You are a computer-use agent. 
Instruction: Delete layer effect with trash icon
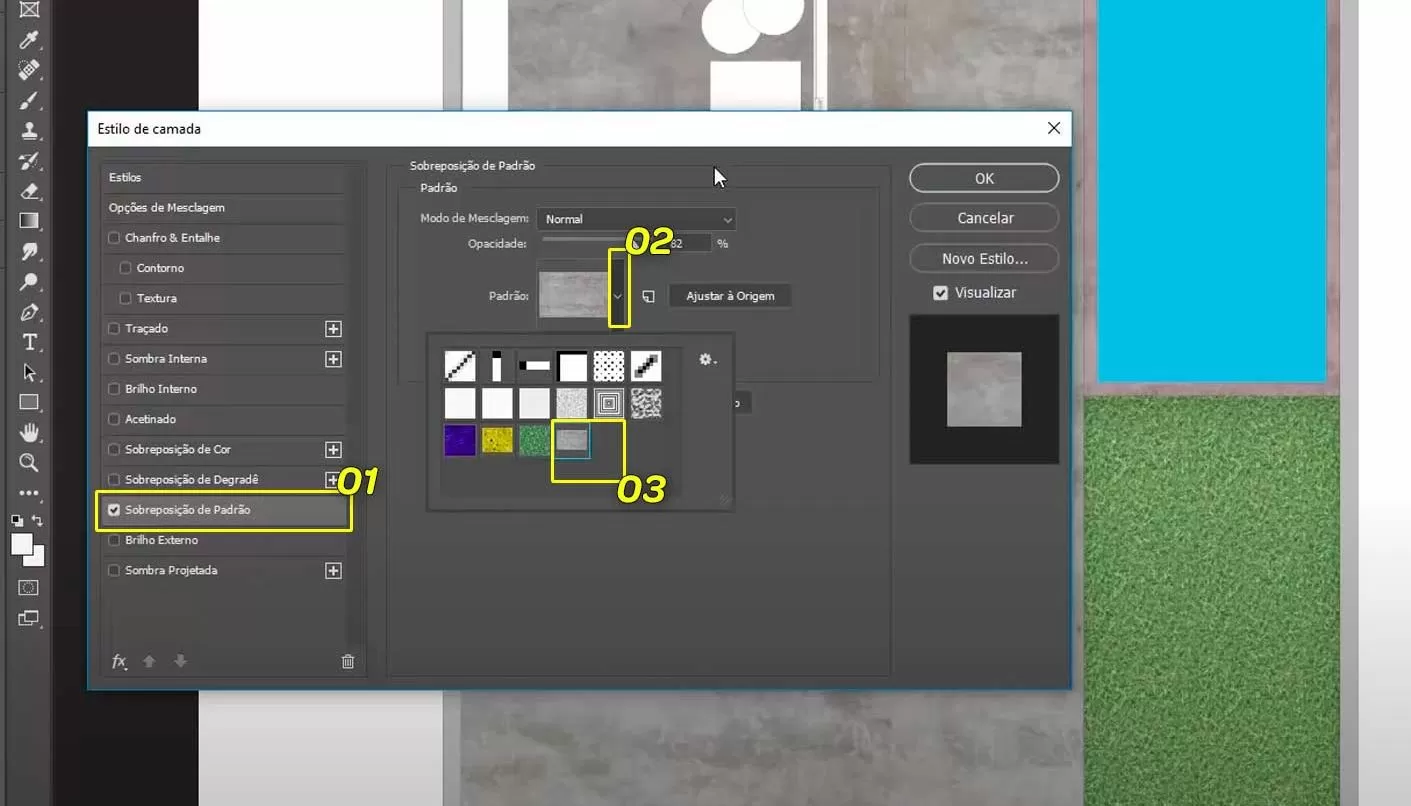(348, 661)
